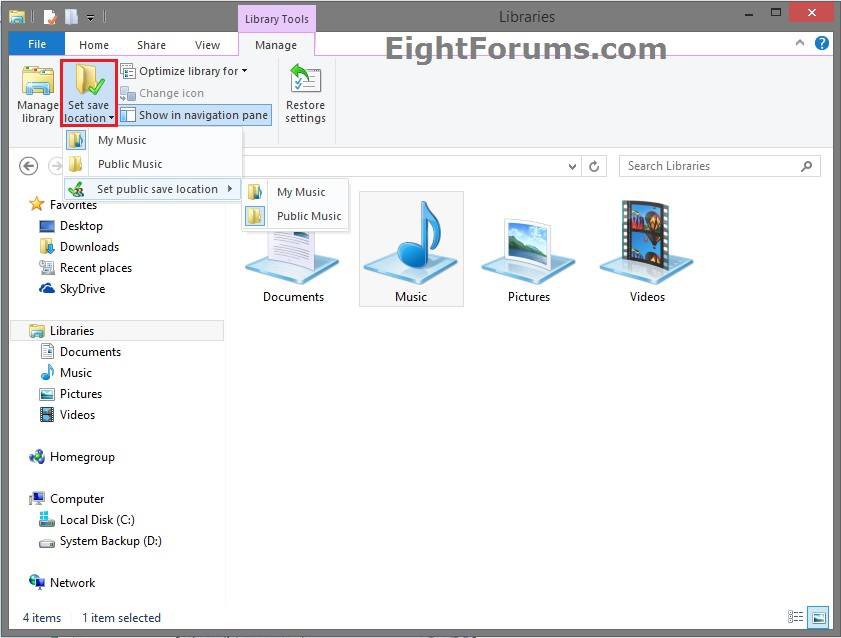Click in the Search Libraries field

tap(710, 166)
